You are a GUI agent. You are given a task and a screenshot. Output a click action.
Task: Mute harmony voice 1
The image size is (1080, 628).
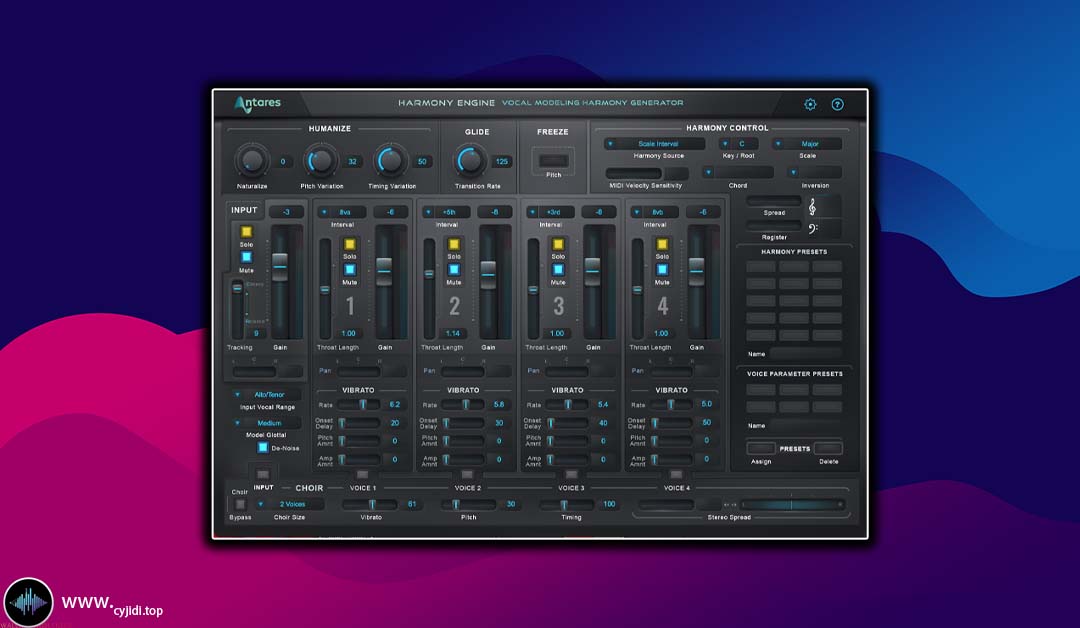point(350,269)
